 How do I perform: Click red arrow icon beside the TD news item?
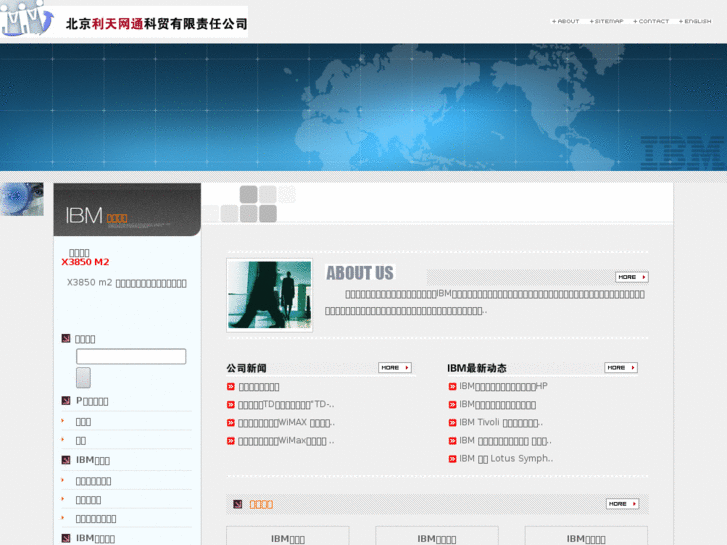(231, 404)
